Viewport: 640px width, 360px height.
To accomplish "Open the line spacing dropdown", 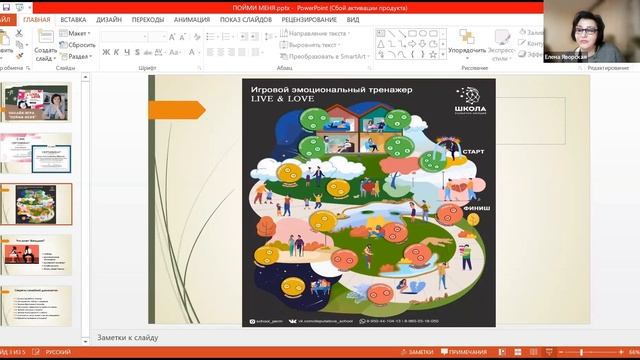I will 270,37.
